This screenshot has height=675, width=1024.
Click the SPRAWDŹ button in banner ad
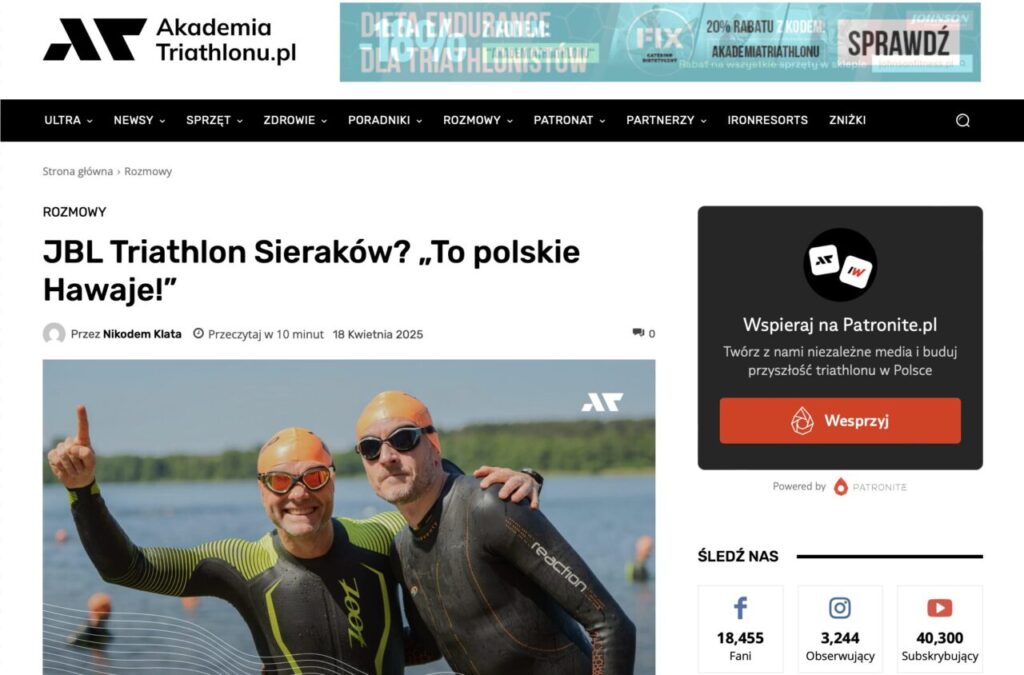pyautogui.click(x=898, y=44)
